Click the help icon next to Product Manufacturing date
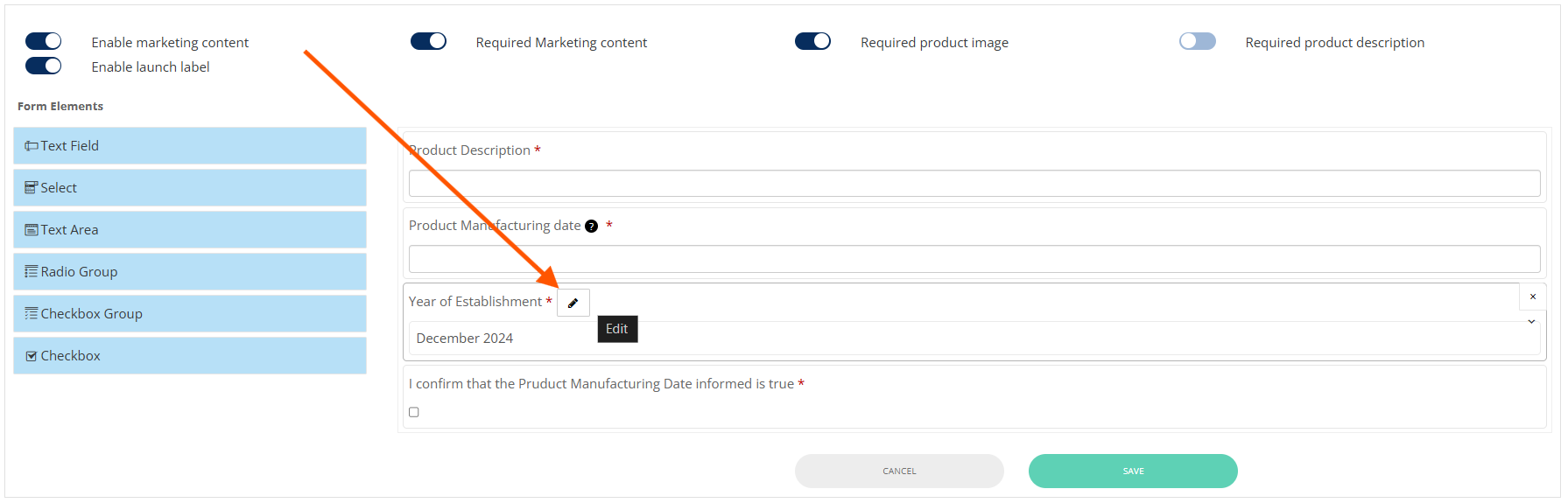The height and width of the screenshot is (503, 1568). pyautogui.click(x=591, y=226)
